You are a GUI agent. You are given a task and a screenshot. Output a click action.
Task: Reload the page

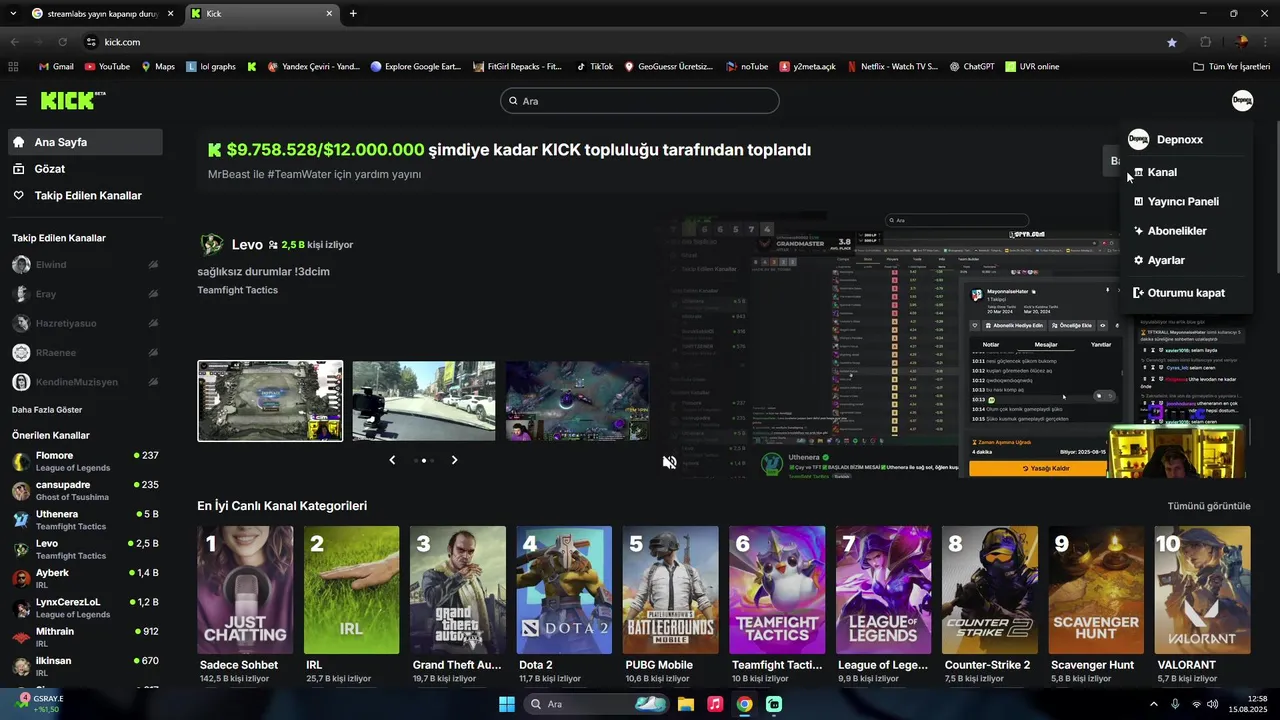[62, 42]
